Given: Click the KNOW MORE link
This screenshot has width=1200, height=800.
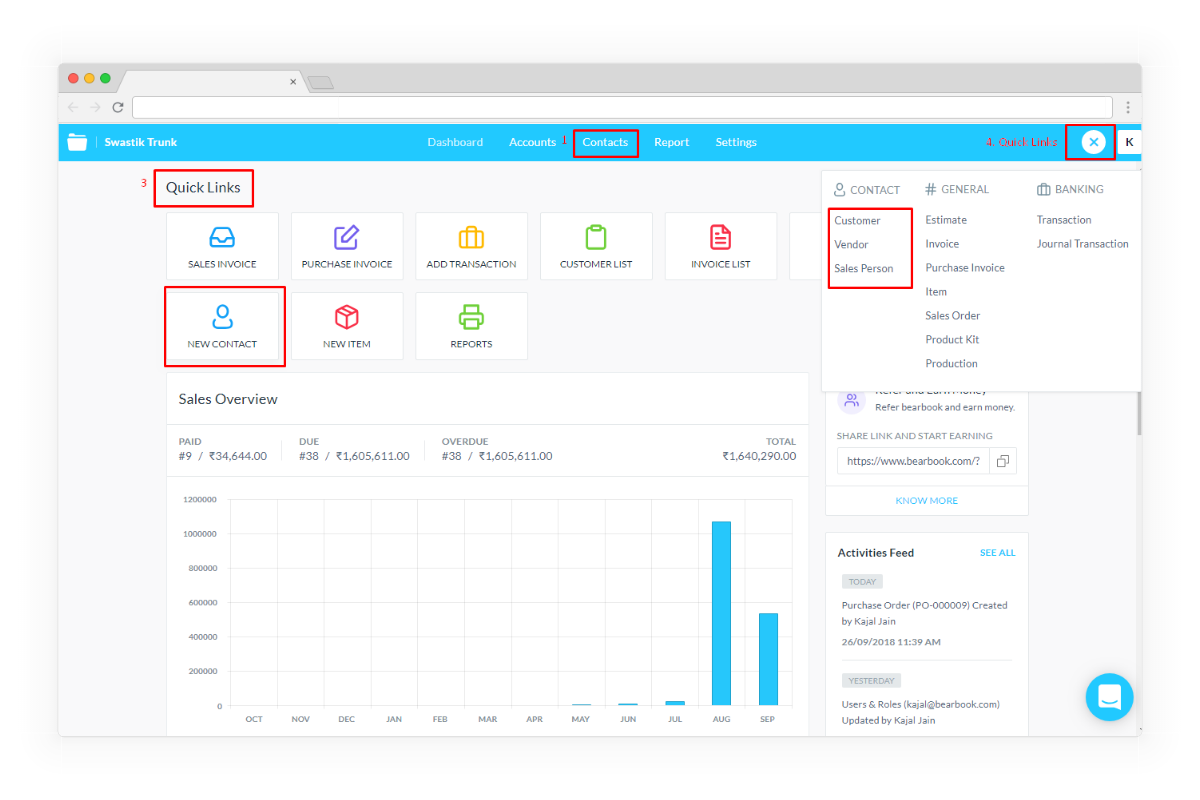Looking at the screenshot, I should coord(927,500).
